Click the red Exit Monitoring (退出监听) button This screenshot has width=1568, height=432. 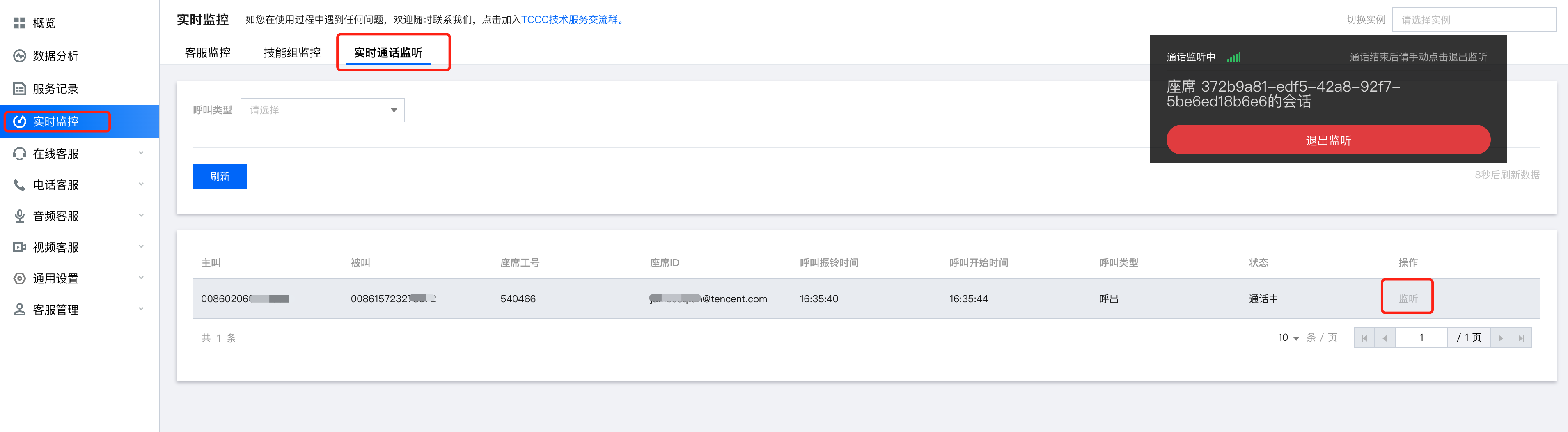click(1328, 140)
